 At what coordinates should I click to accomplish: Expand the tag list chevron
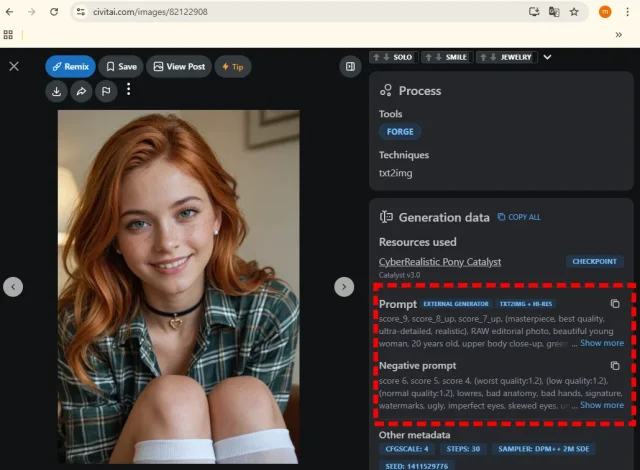[547, 57]
